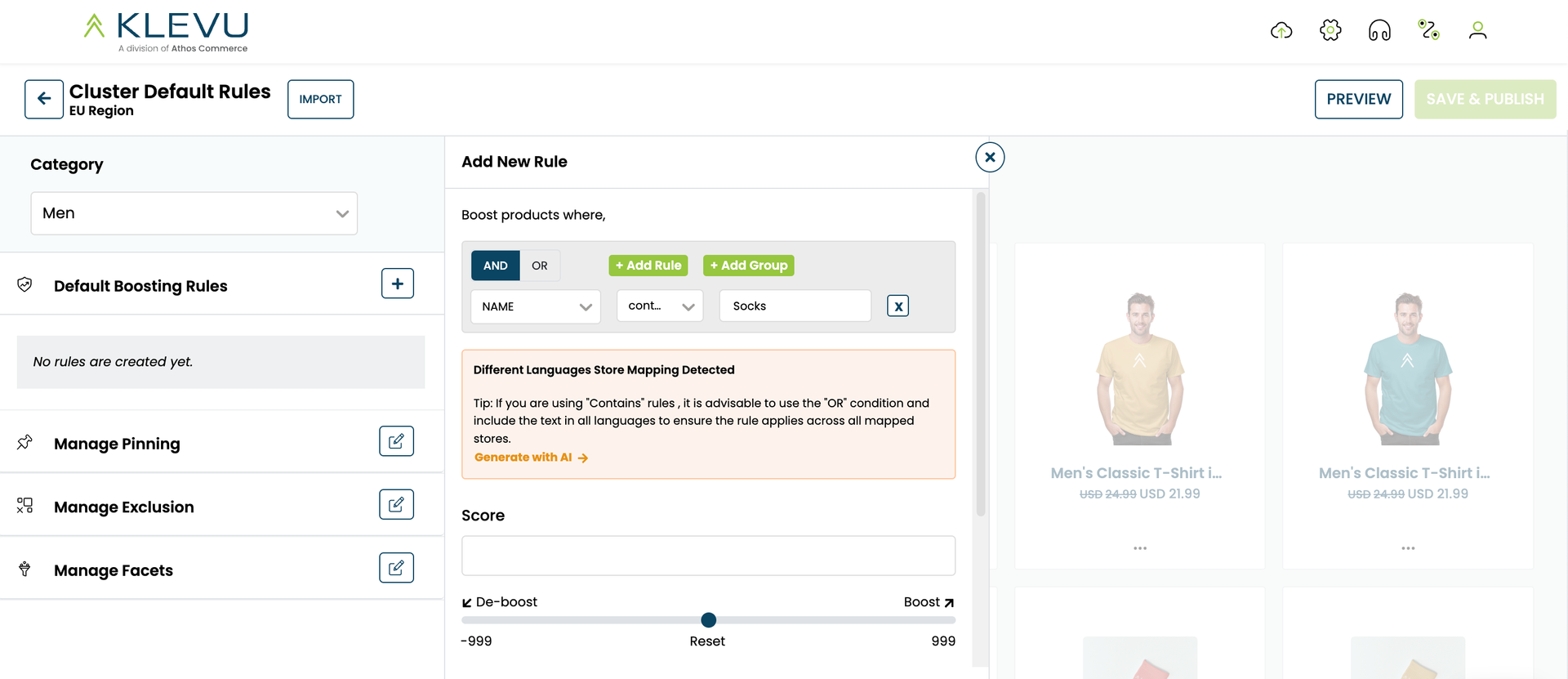This screenshot has height=679, width=1568.
Task: Edit Manage Facets settings
Action: coord(396,568)
